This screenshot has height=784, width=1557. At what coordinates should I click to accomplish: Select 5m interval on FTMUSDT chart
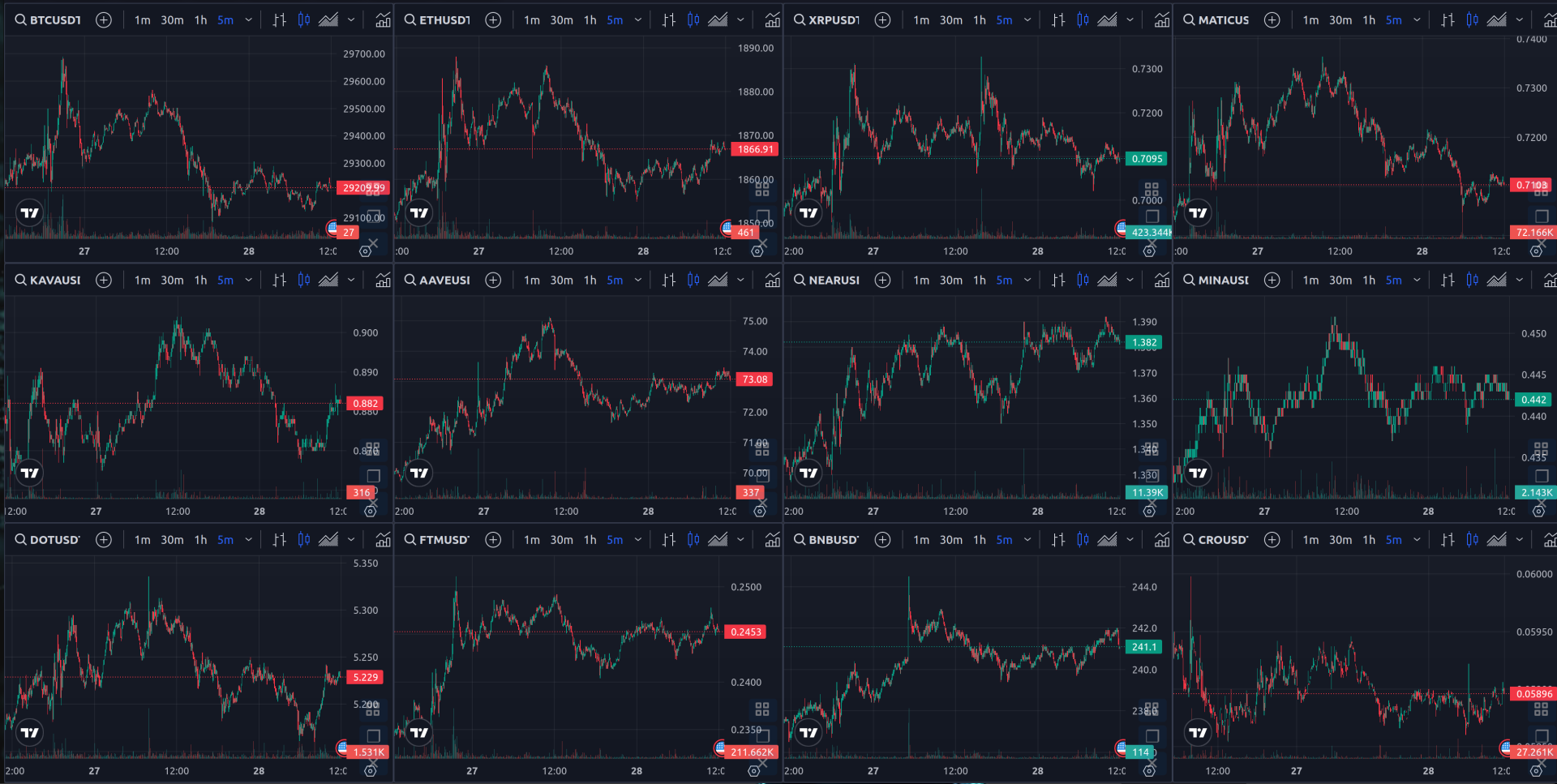point(615,539)
